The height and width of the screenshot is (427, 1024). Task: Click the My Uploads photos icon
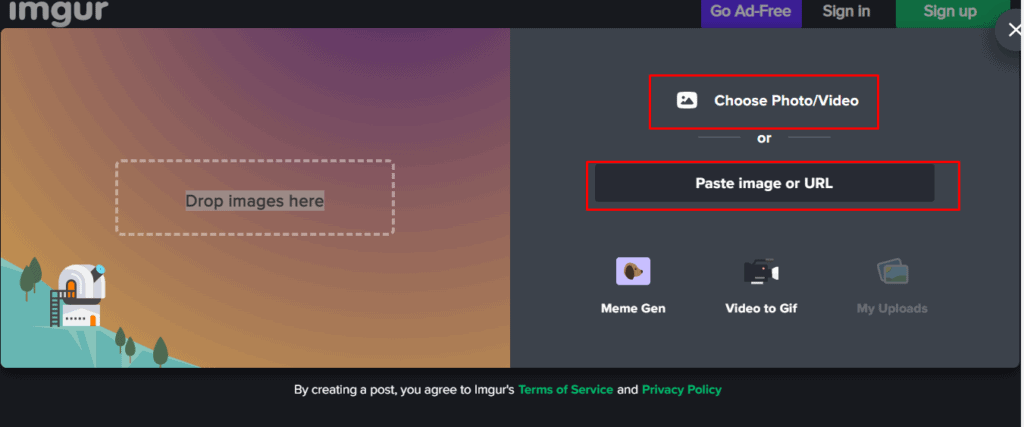tap(892, 271)
